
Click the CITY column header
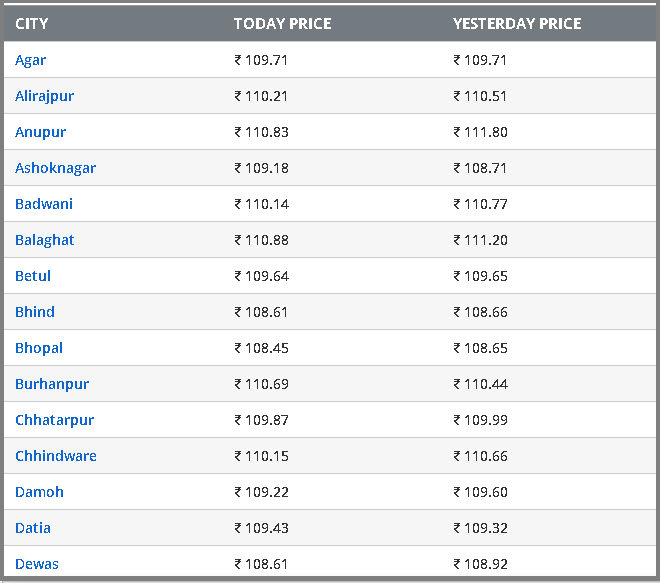coord(32,24)
